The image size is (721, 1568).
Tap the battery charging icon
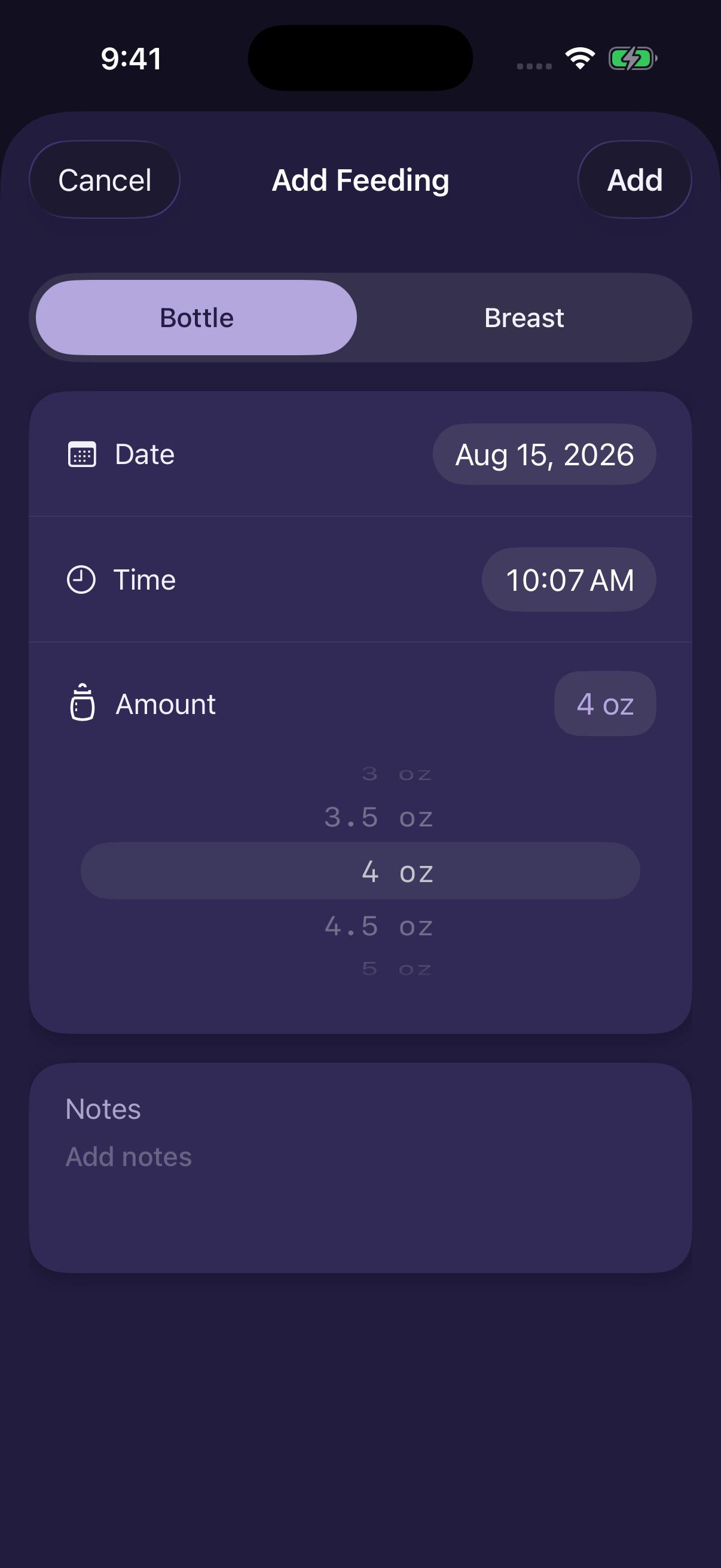click(633, 59)
